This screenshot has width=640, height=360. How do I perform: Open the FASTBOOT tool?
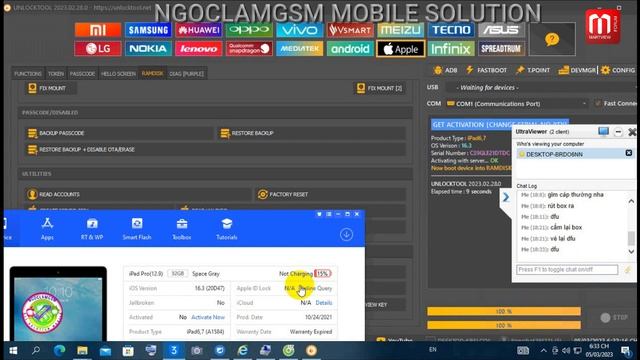click(487, 70)
